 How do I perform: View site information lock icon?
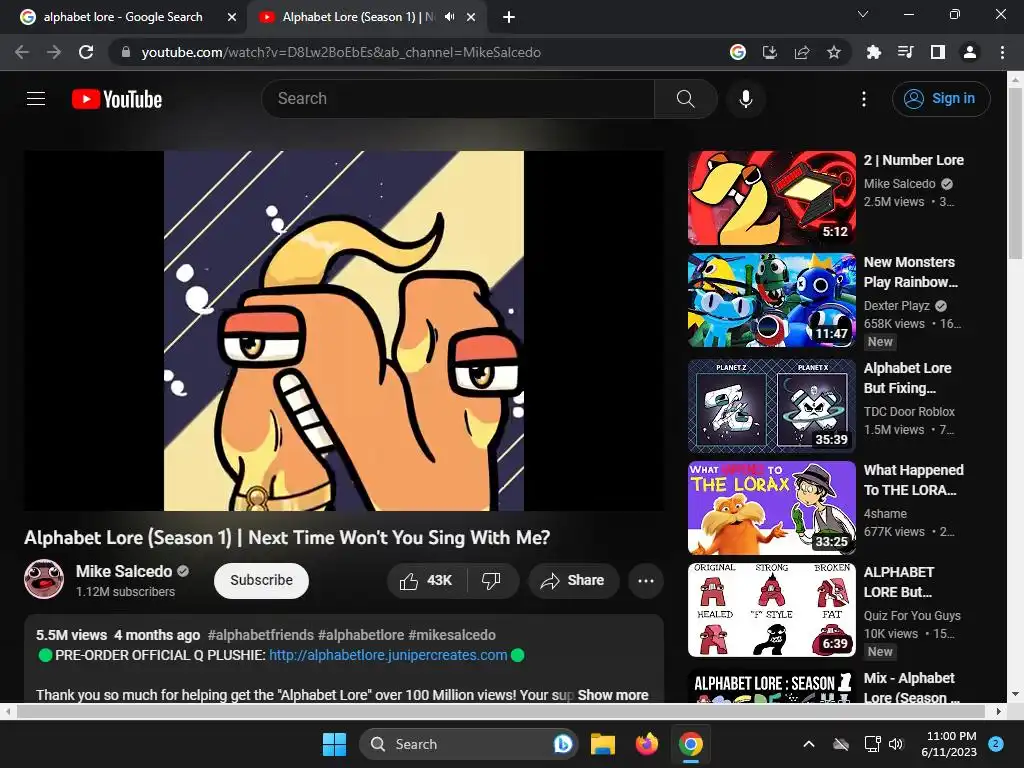[126, 52]
